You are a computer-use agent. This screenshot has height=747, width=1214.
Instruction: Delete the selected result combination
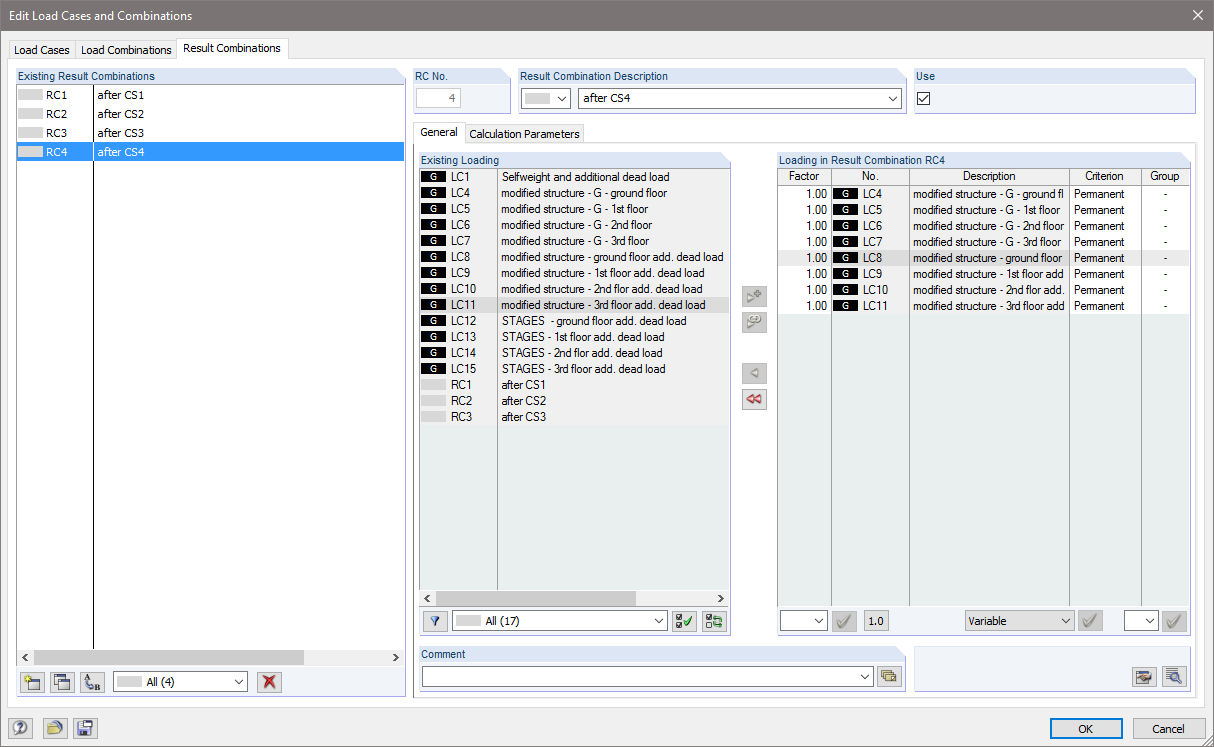[269, 682]
